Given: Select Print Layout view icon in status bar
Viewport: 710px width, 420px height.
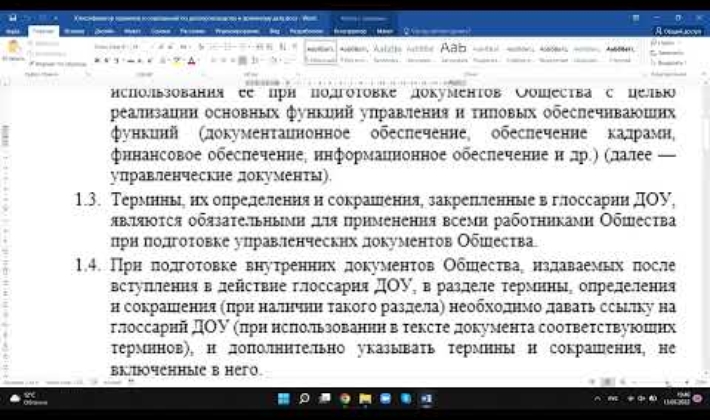Looking at the screenshot, I should [607, 382].
